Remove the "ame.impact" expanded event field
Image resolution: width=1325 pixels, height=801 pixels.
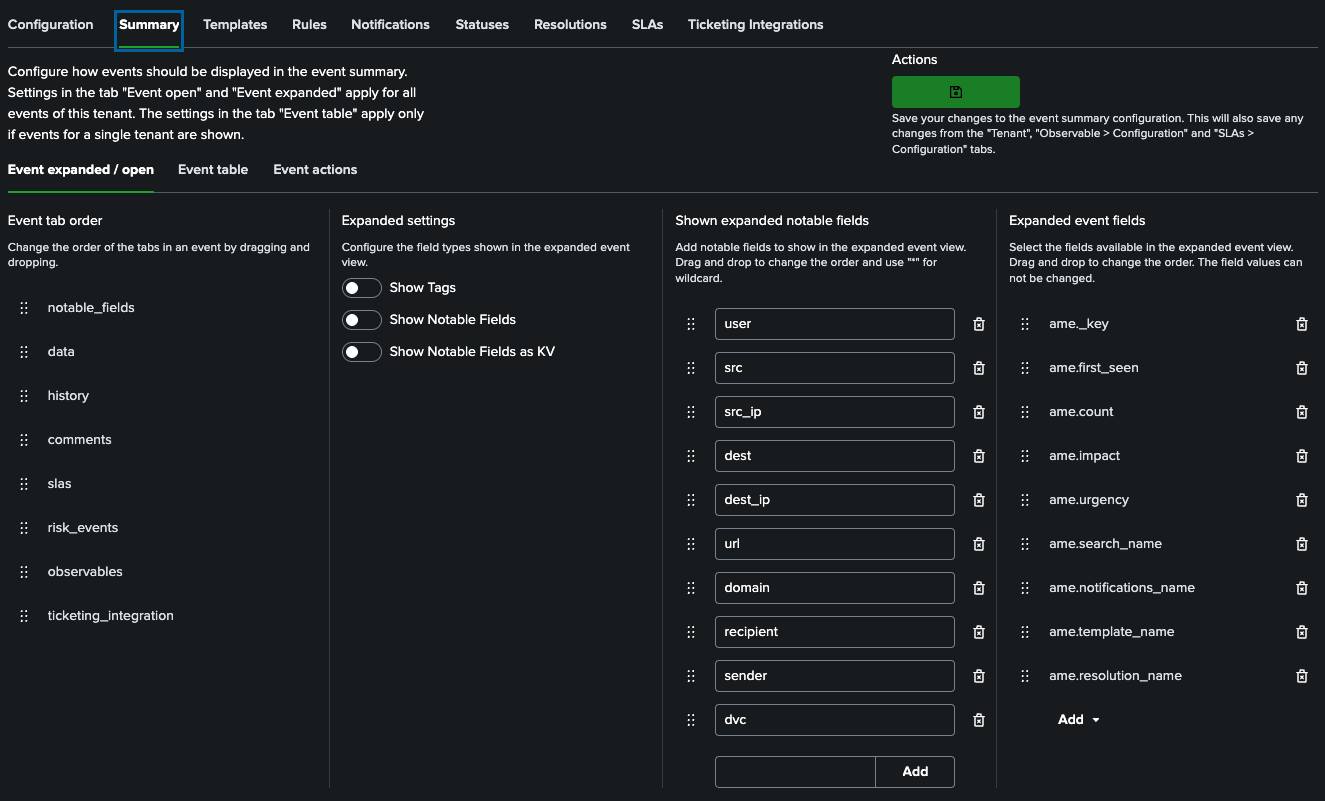(x=1301, y=456)
